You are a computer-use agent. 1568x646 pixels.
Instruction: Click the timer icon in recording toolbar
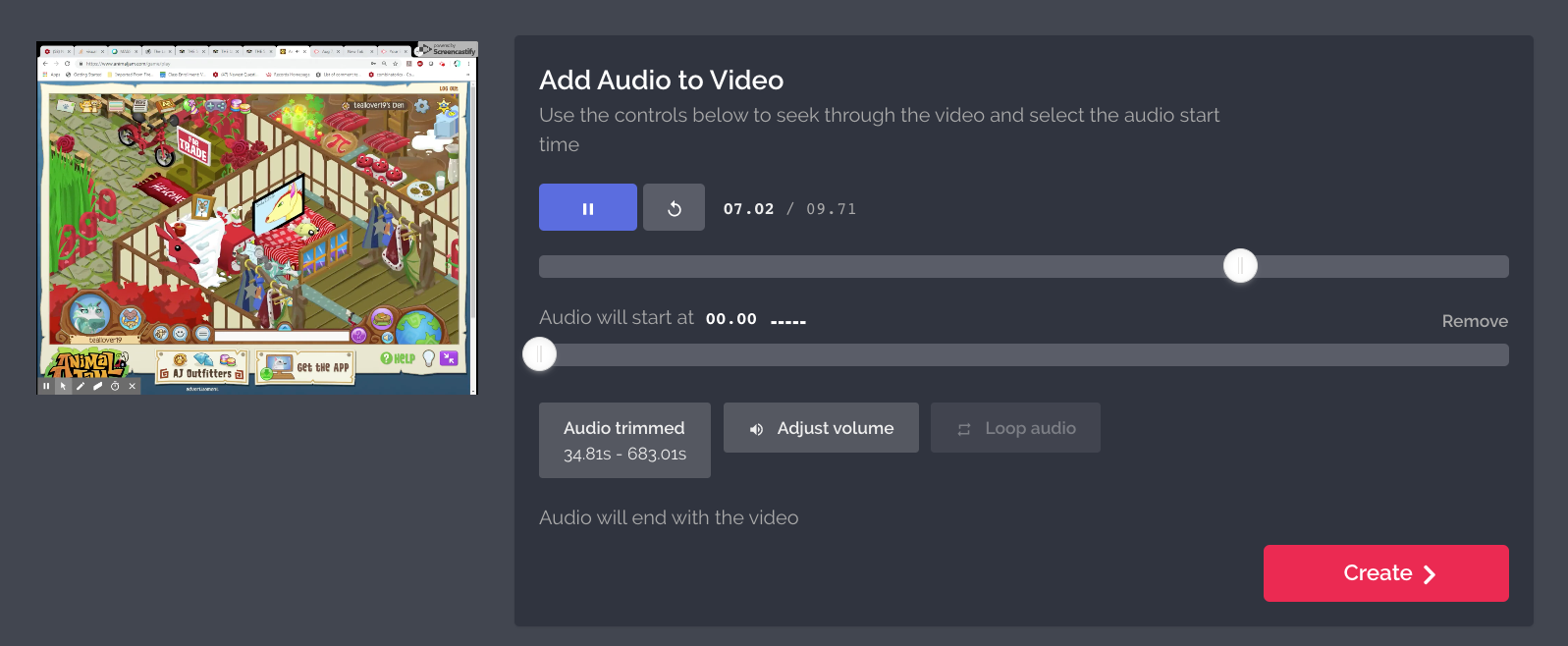tap(115, 386)
